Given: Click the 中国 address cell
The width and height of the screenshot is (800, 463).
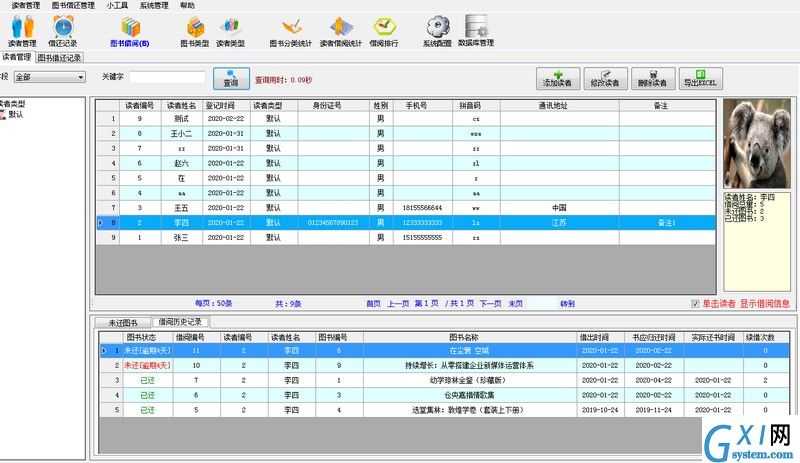Looking at the screenshot, I should pos(560,208).
